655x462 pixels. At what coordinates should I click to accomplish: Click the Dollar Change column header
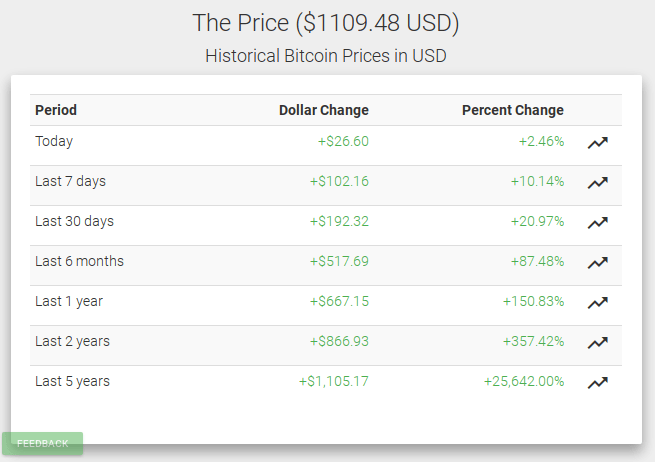pyautogui.click(x=323, y=110)
